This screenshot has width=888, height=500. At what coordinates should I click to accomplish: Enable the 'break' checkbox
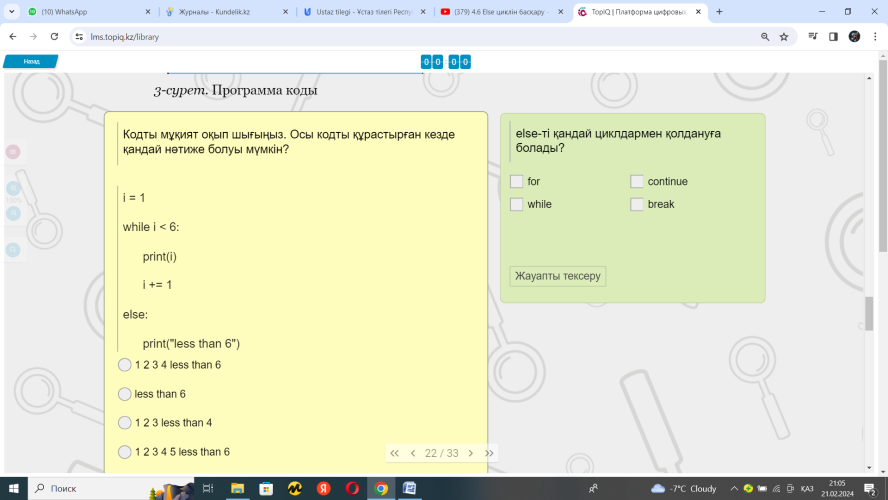click(x=637, y=204)
